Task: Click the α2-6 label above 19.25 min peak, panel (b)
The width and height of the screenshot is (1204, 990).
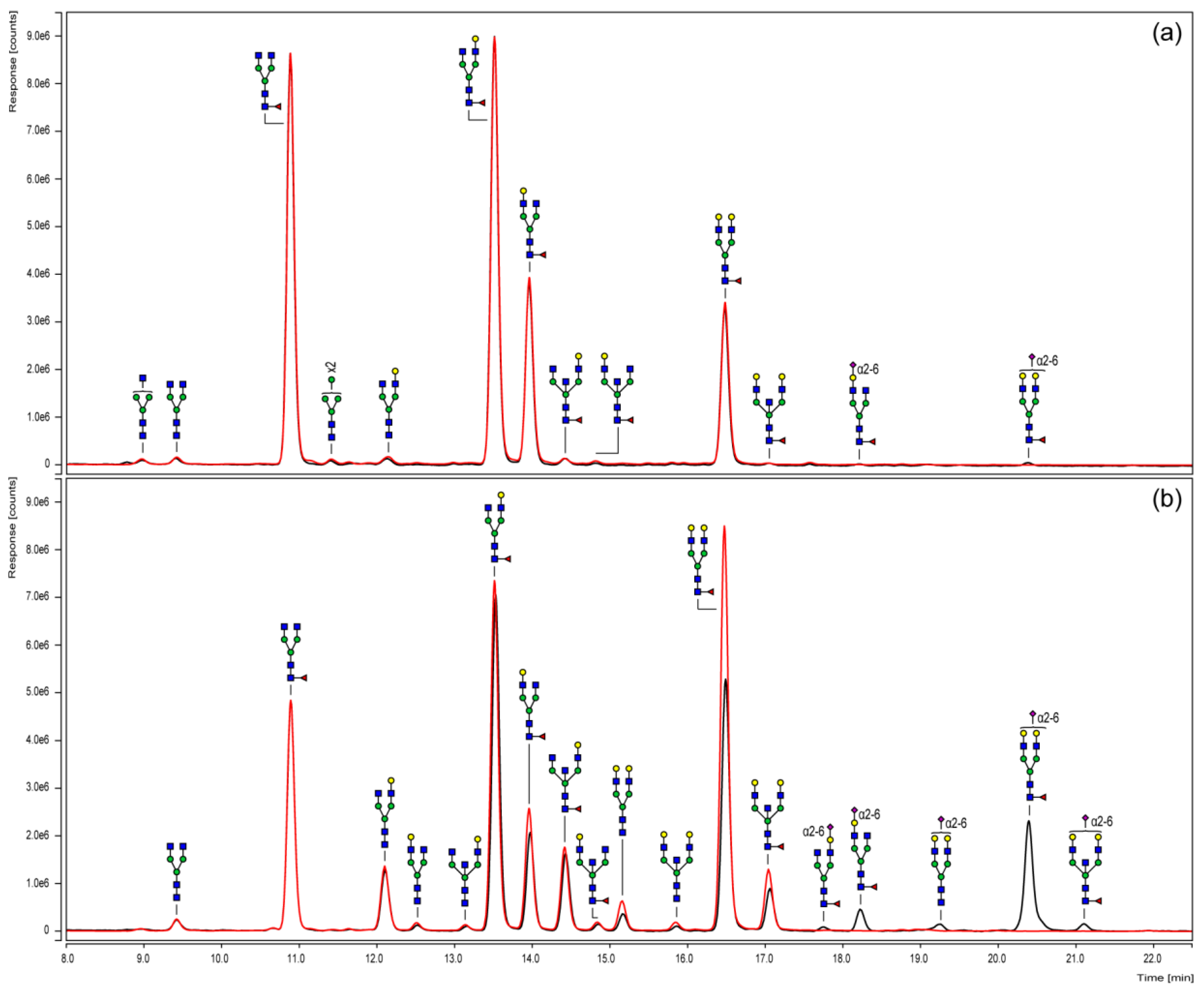Action: click(956, 823)
